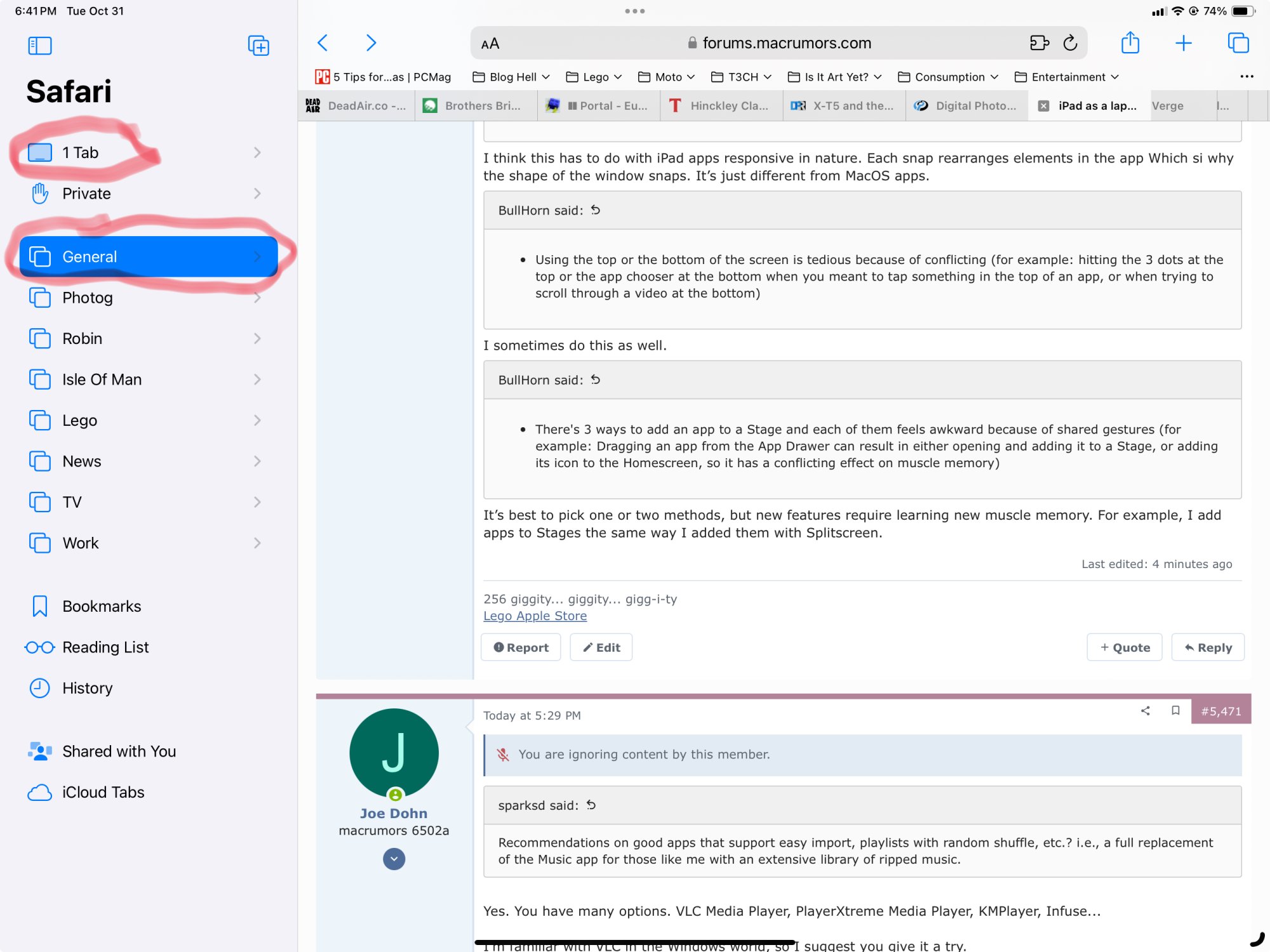The height and width of the screenshot is (952, 1270).
Task: Go back to the previous page
Action: (x=323, y=43)
